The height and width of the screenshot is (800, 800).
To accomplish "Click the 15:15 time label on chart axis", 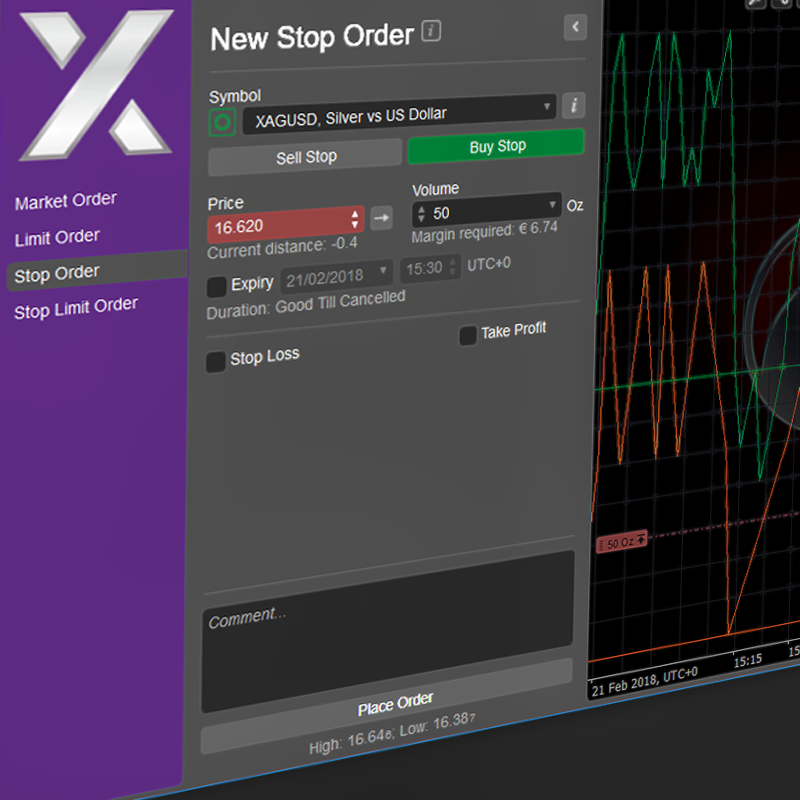I will [x=747, y=661].
